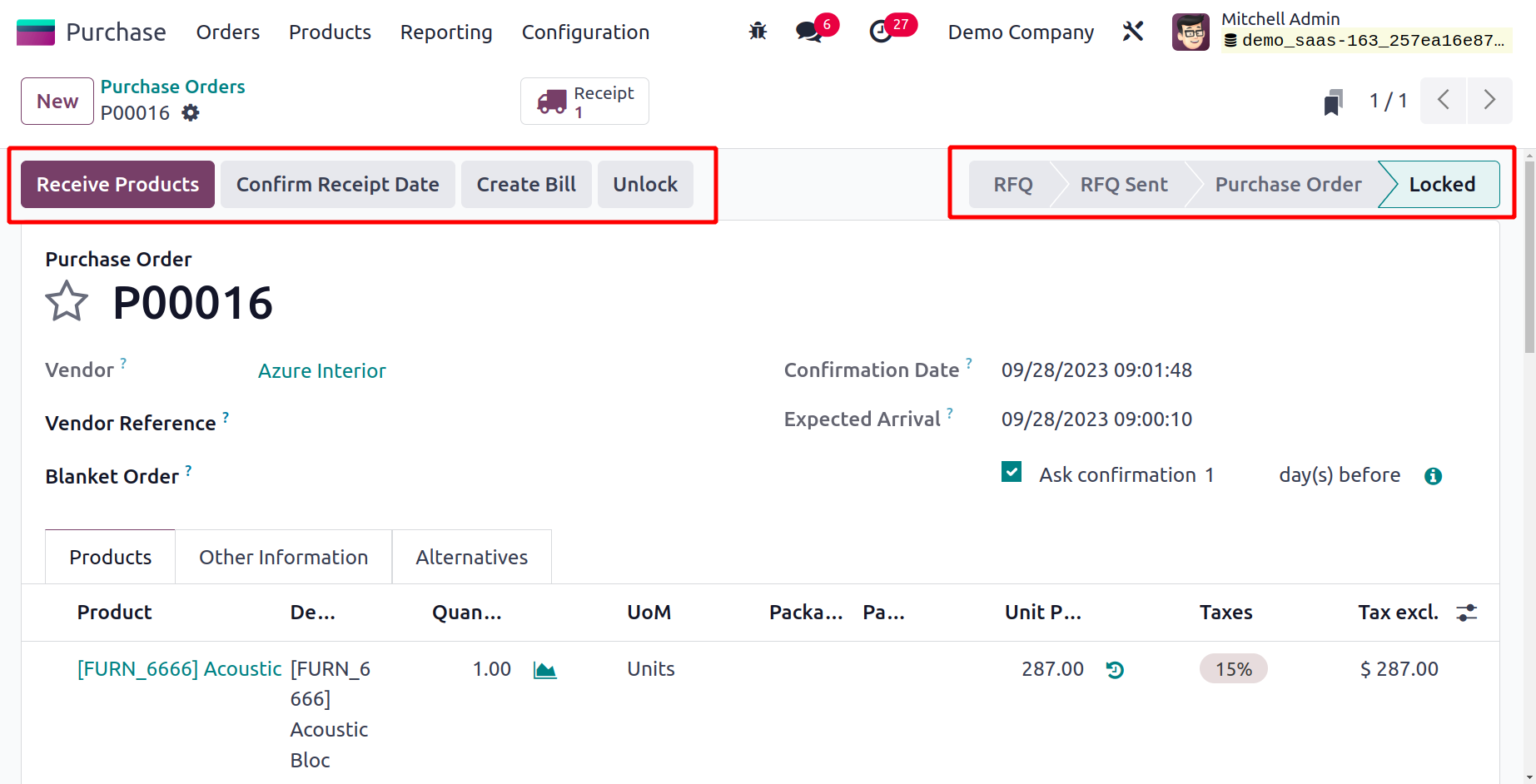Click the wrench tools icon
This screenshot has width=1536, height=784.
tap(1133, 32)
